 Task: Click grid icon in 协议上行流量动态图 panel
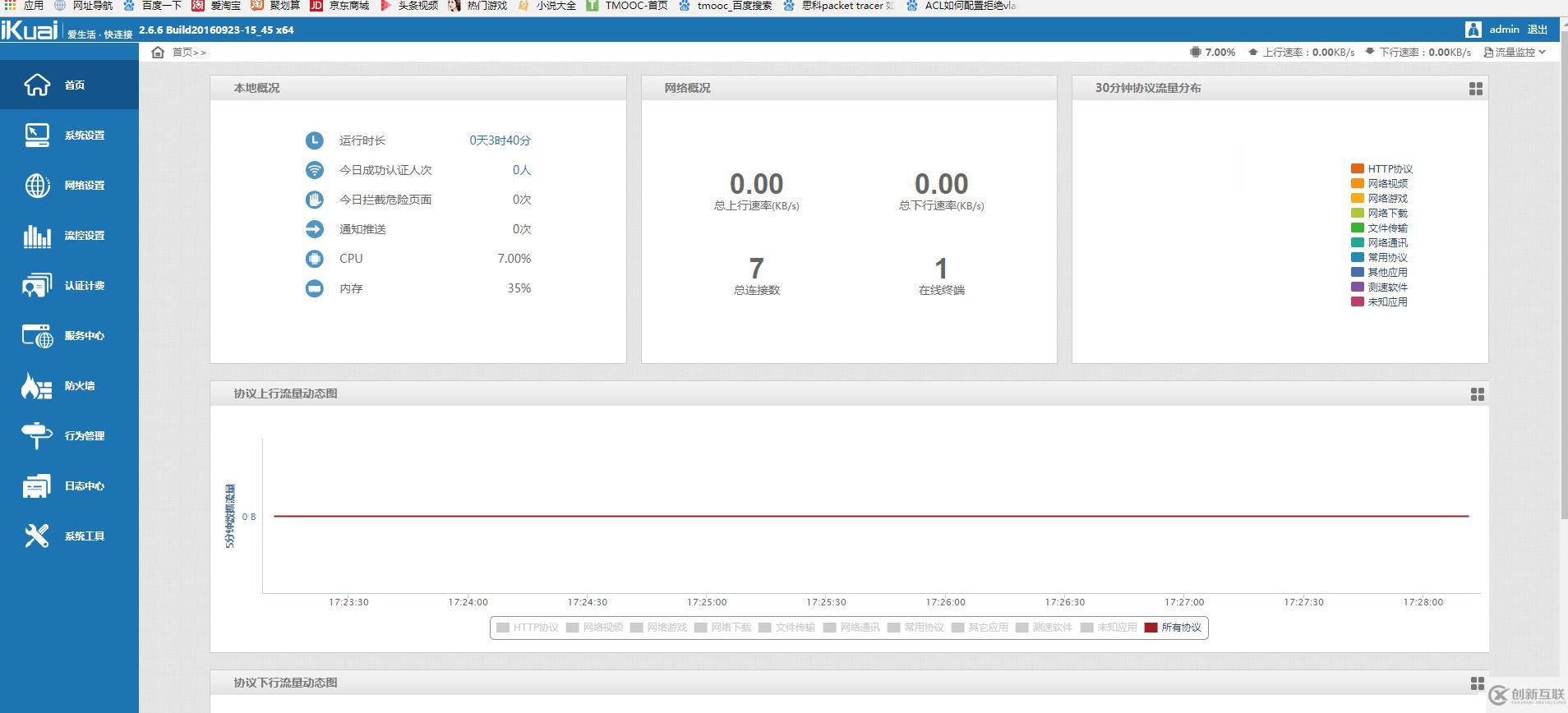pyautogui.click(x=1477, y=394)
